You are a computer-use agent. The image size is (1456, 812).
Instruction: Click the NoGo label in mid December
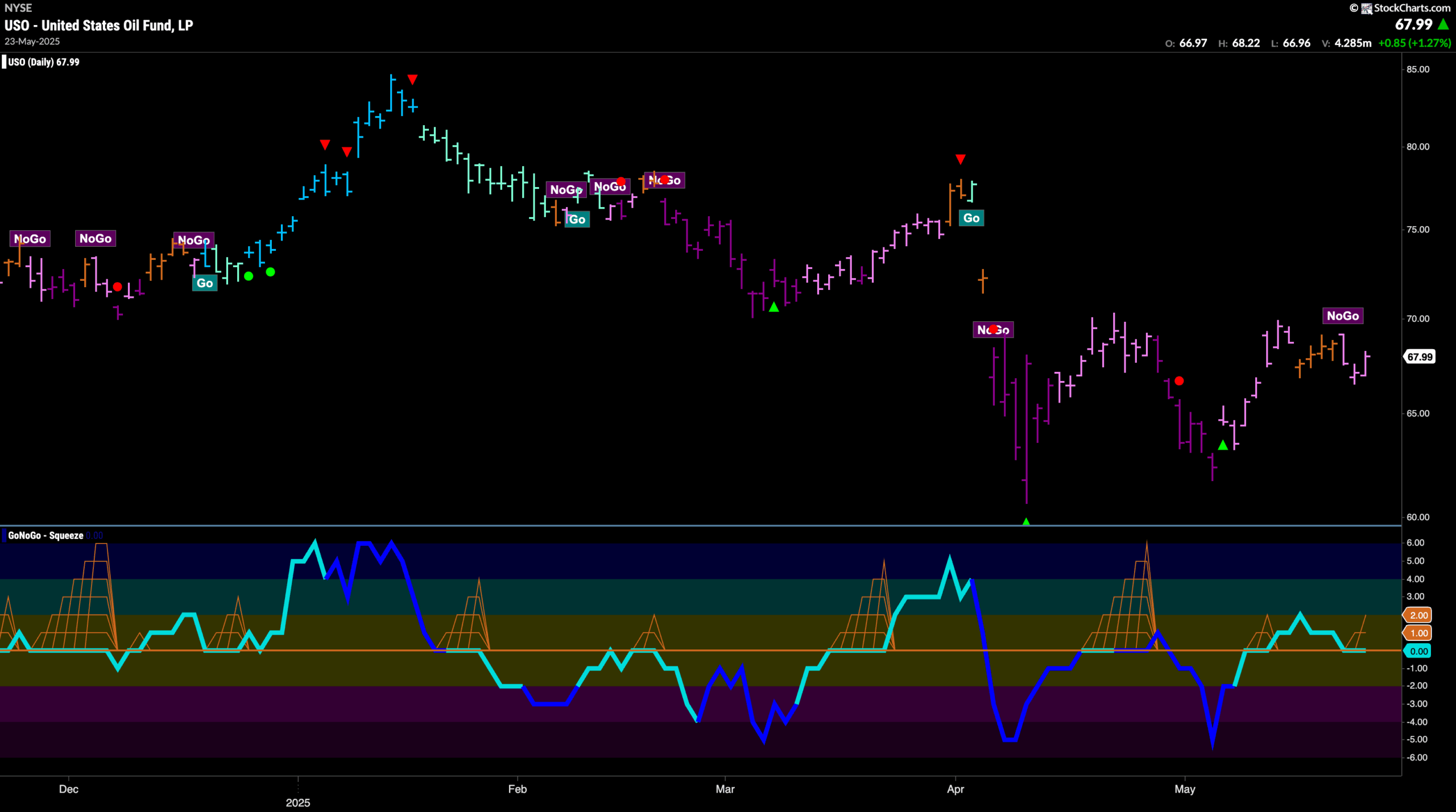[x=194, y=240]
